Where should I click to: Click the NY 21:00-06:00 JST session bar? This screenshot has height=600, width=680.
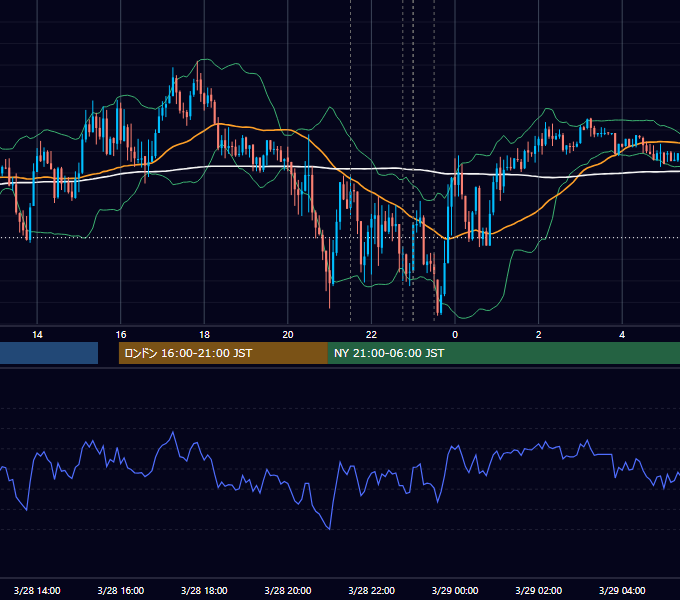503,353
